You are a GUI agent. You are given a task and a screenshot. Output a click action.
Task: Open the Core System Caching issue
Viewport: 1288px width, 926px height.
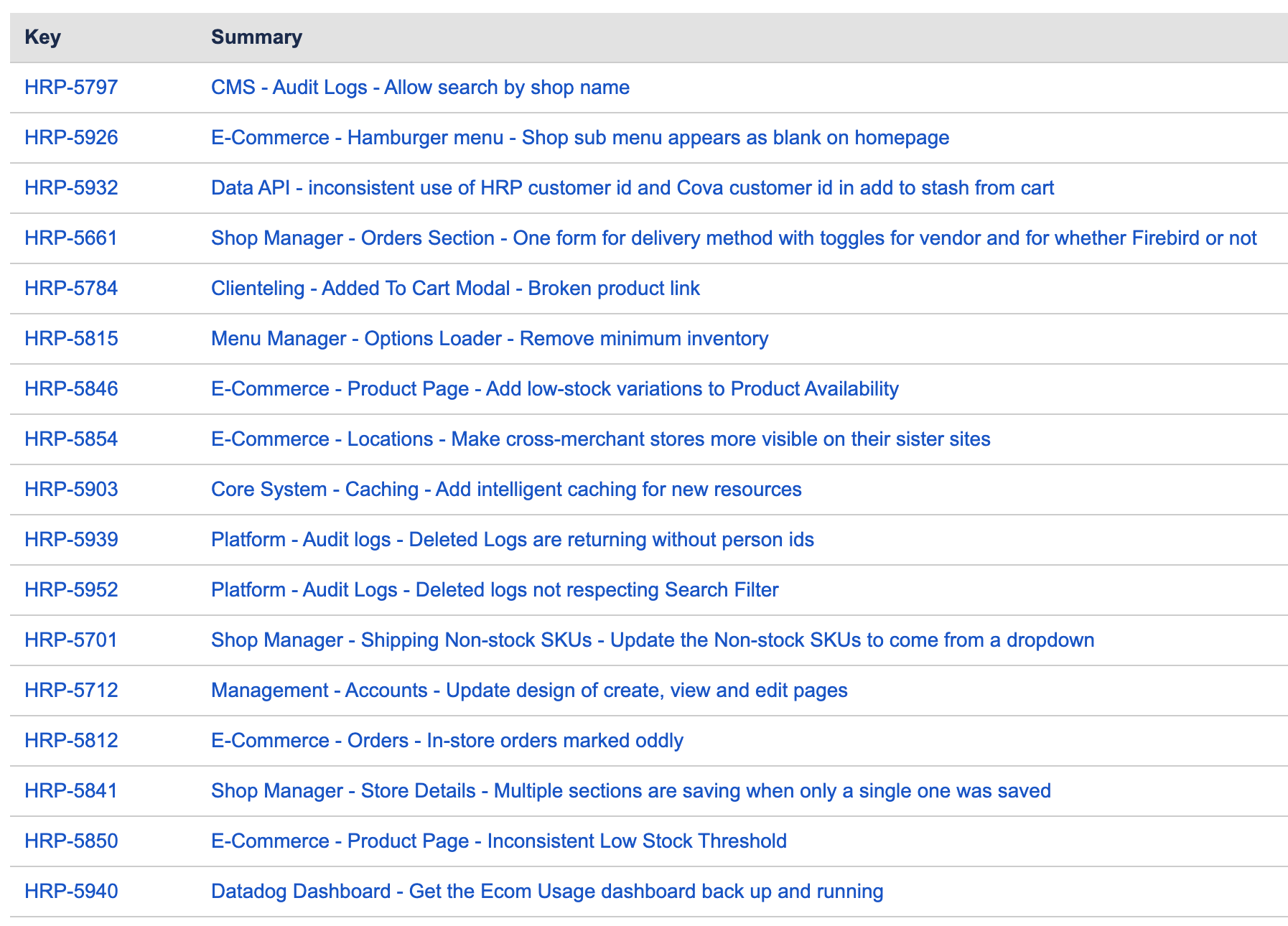coord(506,490)
